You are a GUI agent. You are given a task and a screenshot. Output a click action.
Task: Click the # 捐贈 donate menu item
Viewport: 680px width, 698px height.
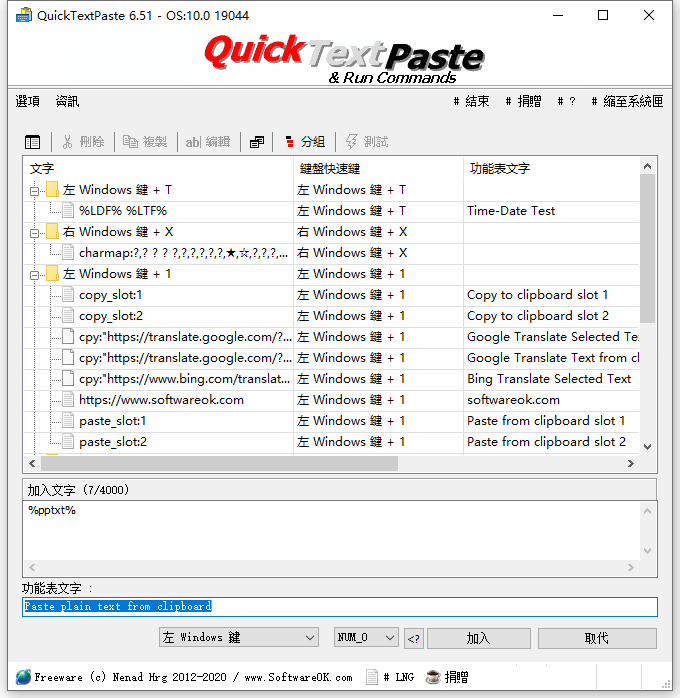(x=523, y=101)
